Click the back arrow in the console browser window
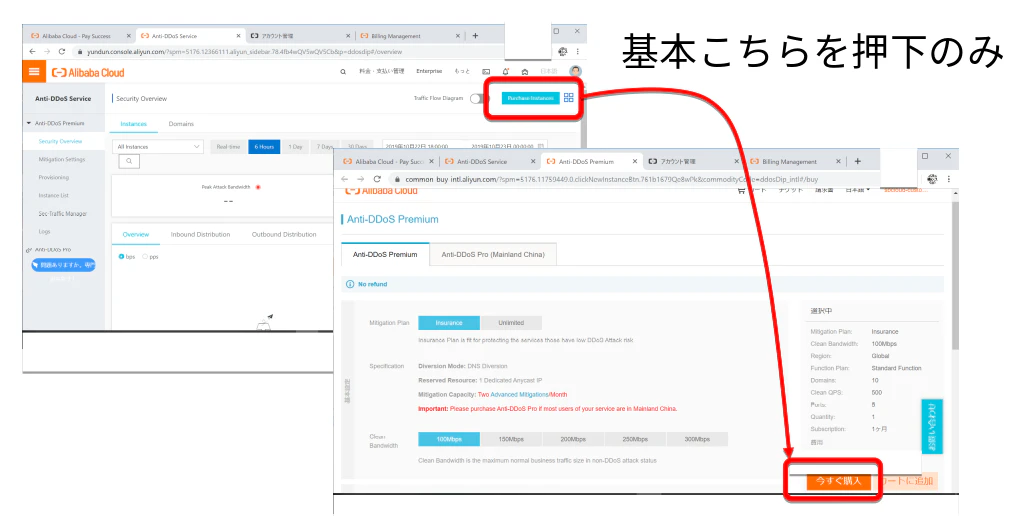This screenshot has width=1023, height=516. tap(33, 52)
